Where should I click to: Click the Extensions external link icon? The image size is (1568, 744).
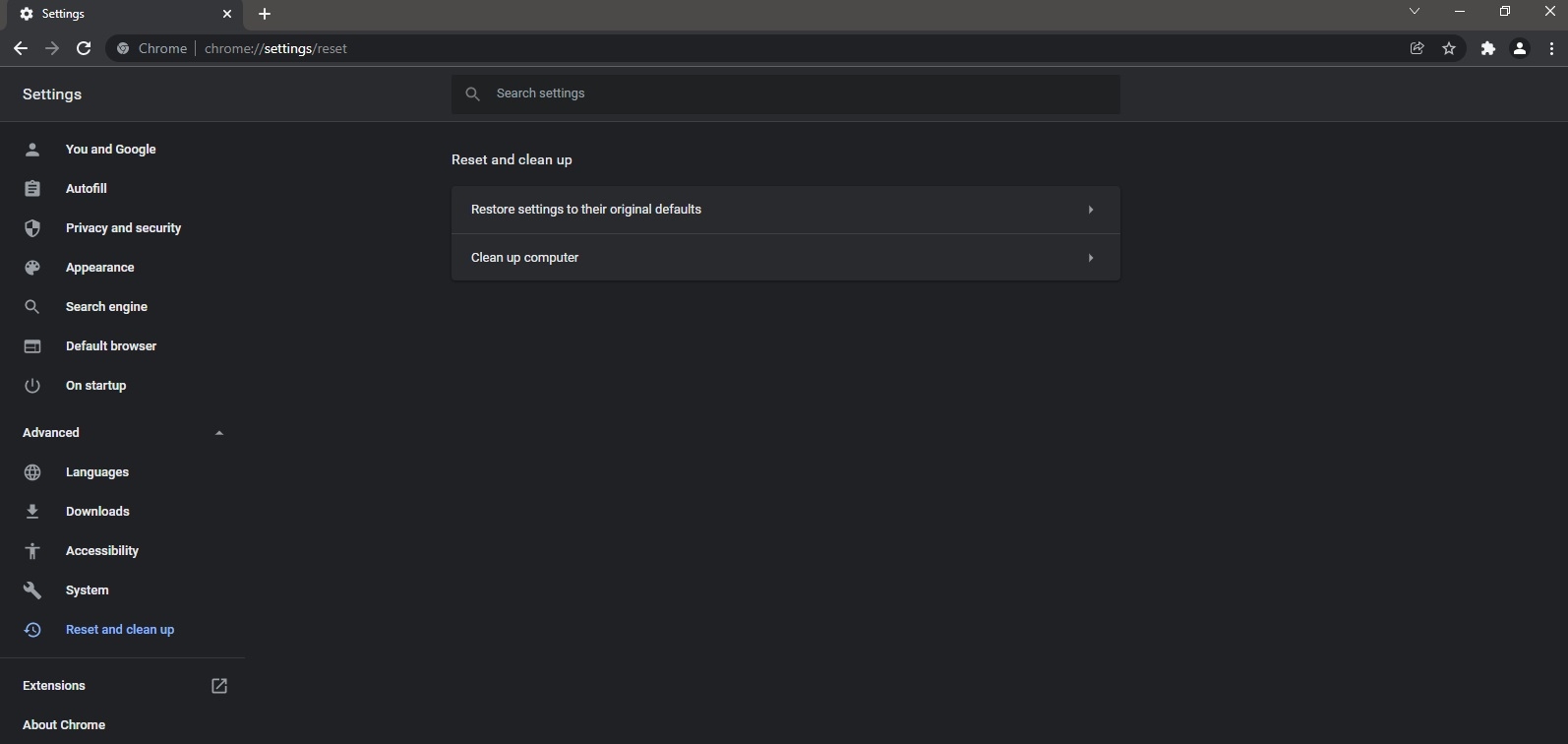tap(219, 686)
